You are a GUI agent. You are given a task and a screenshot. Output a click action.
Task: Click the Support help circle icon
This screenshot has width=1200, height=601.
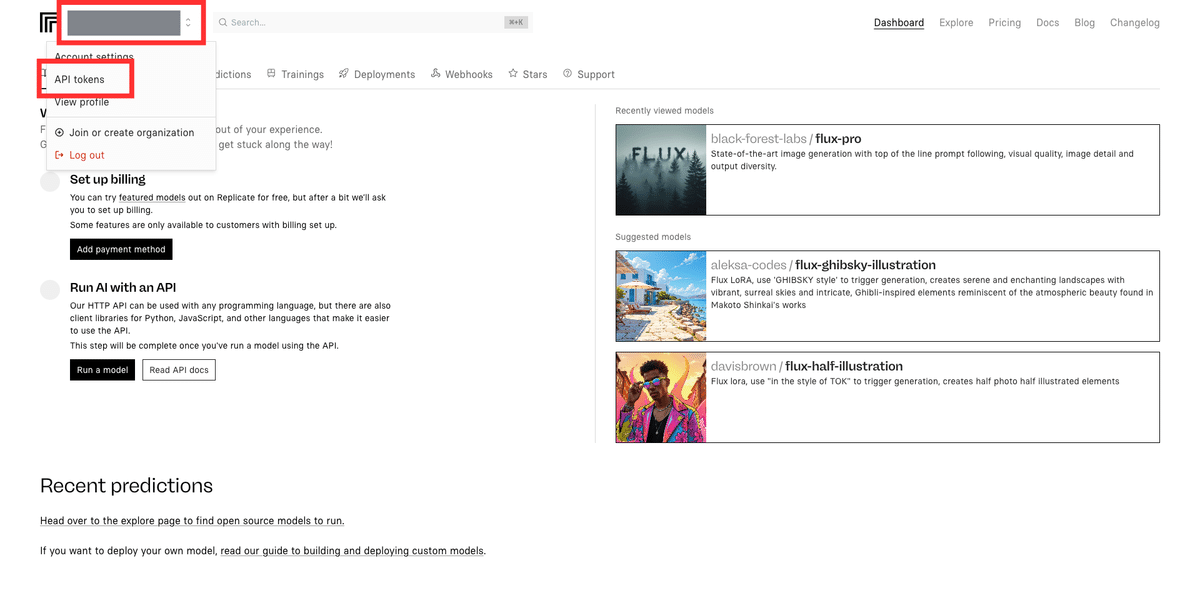point(568,74)
